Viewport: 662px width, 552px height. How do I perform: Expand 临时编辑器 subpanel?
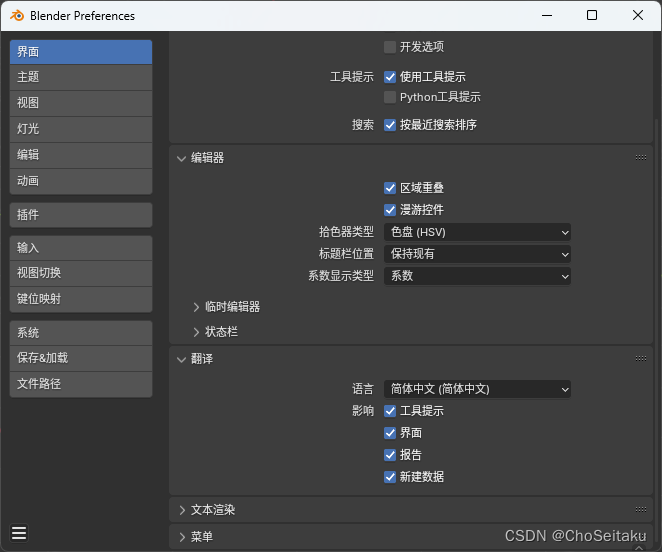(x=196, y=307)
